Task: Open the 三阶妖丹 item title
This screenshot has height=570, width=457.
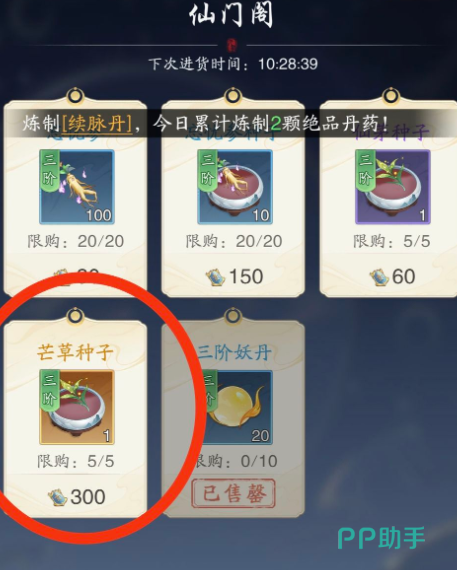Action: [x=235, y=352]
